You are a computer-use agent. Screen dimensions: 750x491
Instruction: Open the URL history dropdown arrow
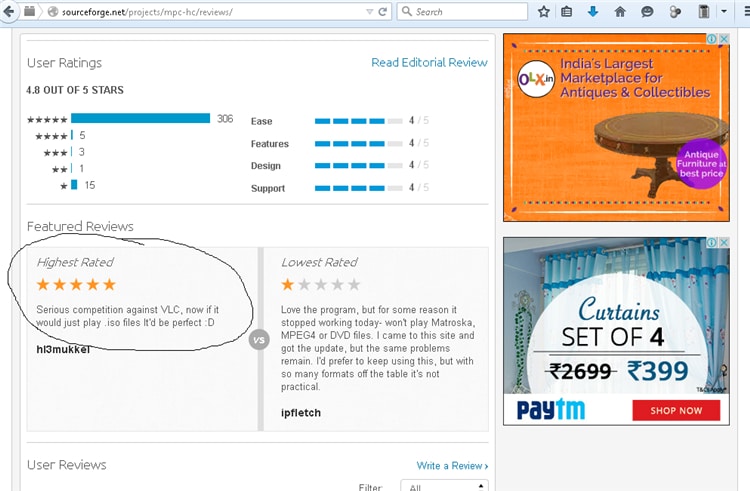point(369,12)
